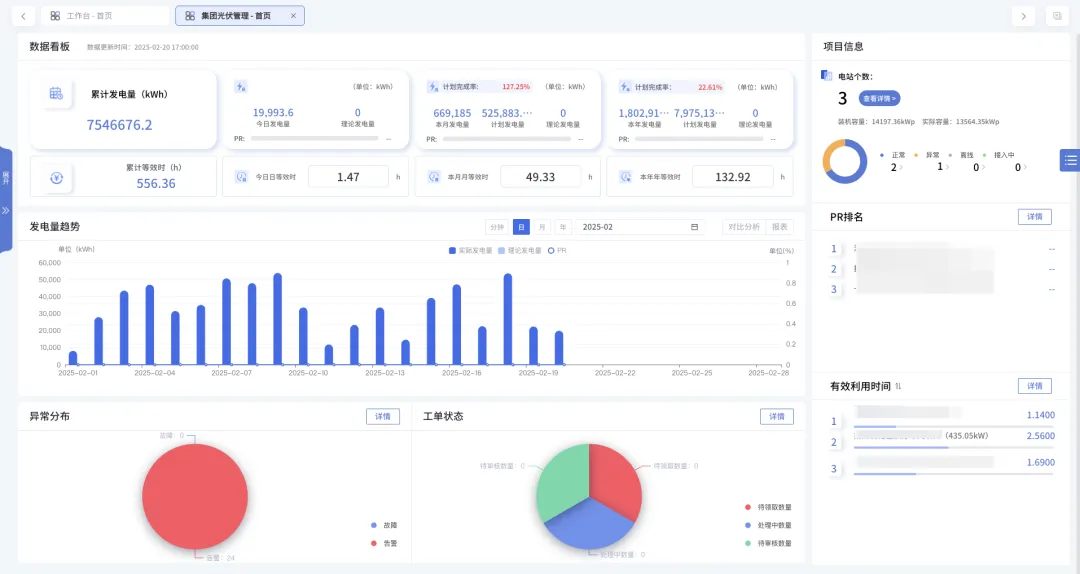Click the tab bar back arrow
This screenshot has height=574, width=1080.
click(23, 16)
